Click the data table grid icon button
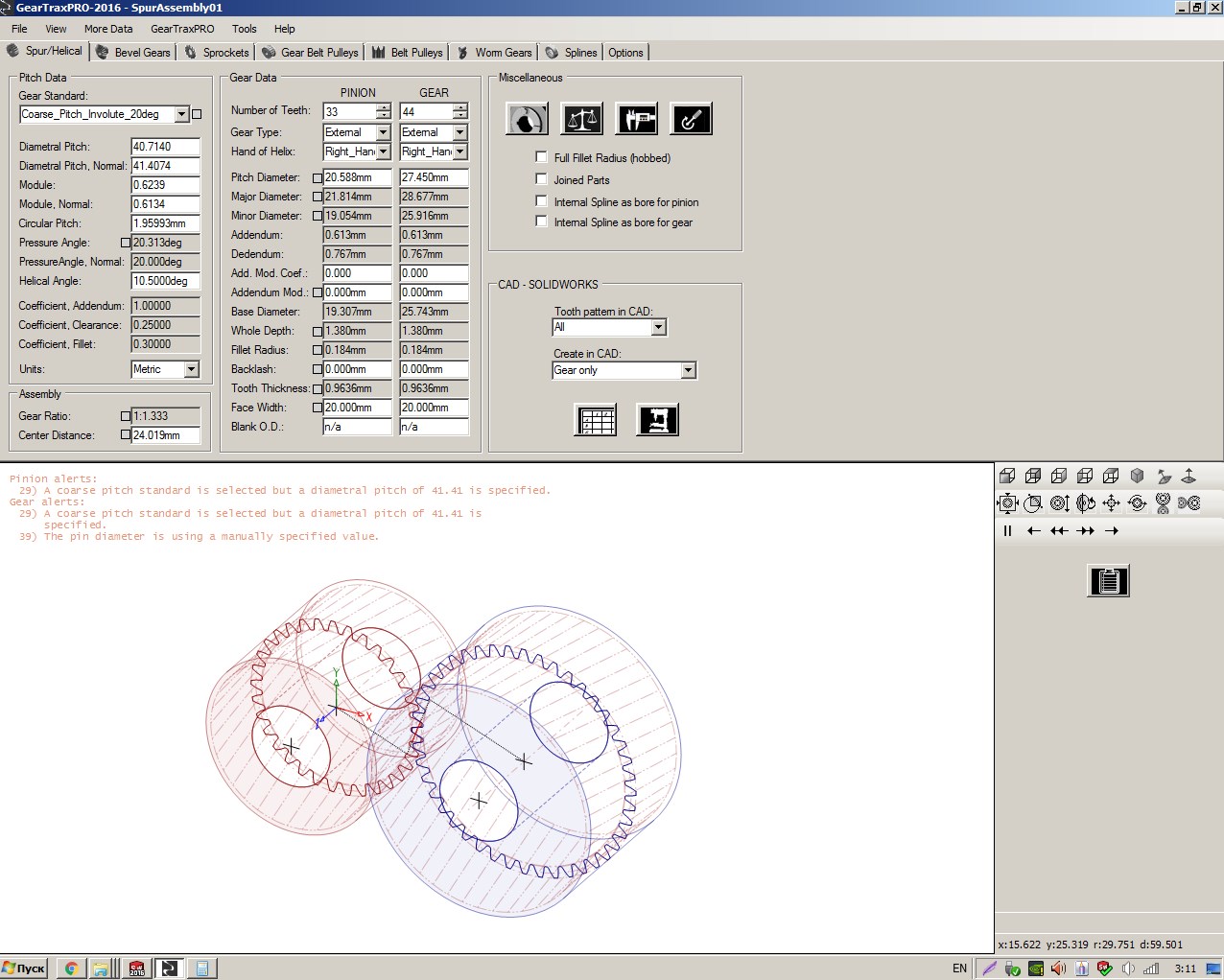 click(x=596, y=420)
